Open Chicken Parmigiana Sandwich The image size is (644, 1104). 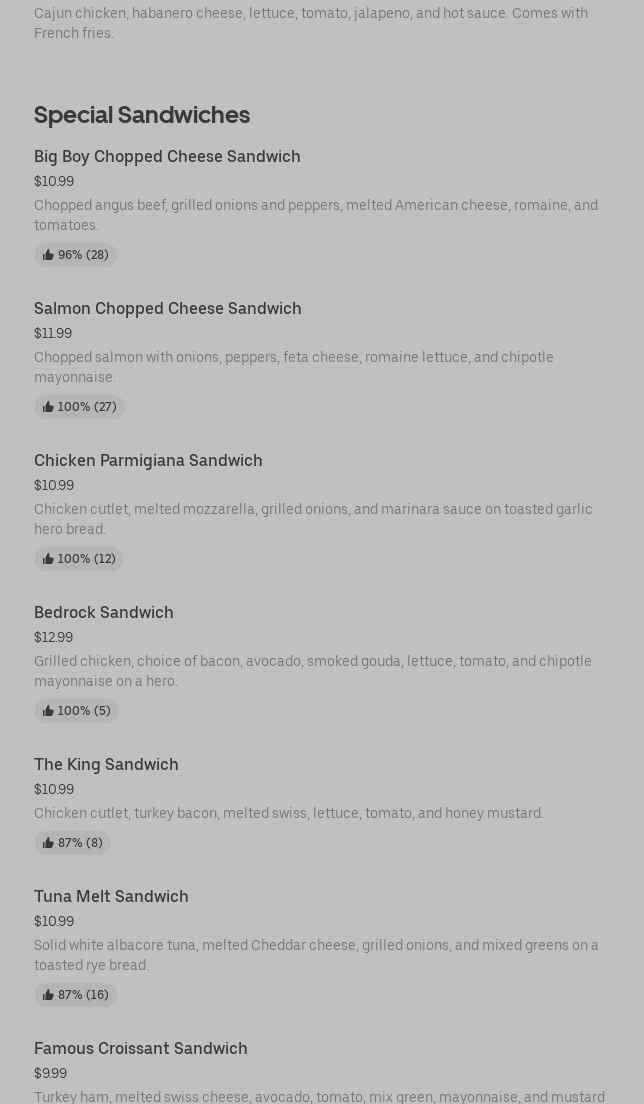(x=148, y=460)
